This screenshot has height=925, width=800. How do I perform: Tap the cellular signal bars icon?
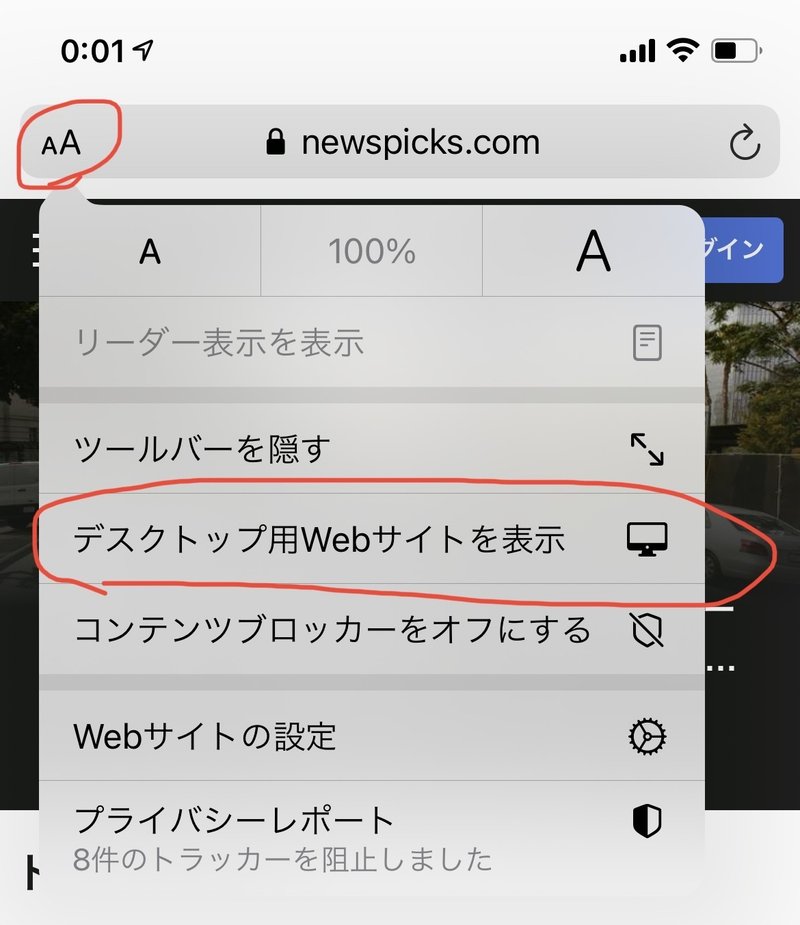pyautogui.click(x=637, y=52)
